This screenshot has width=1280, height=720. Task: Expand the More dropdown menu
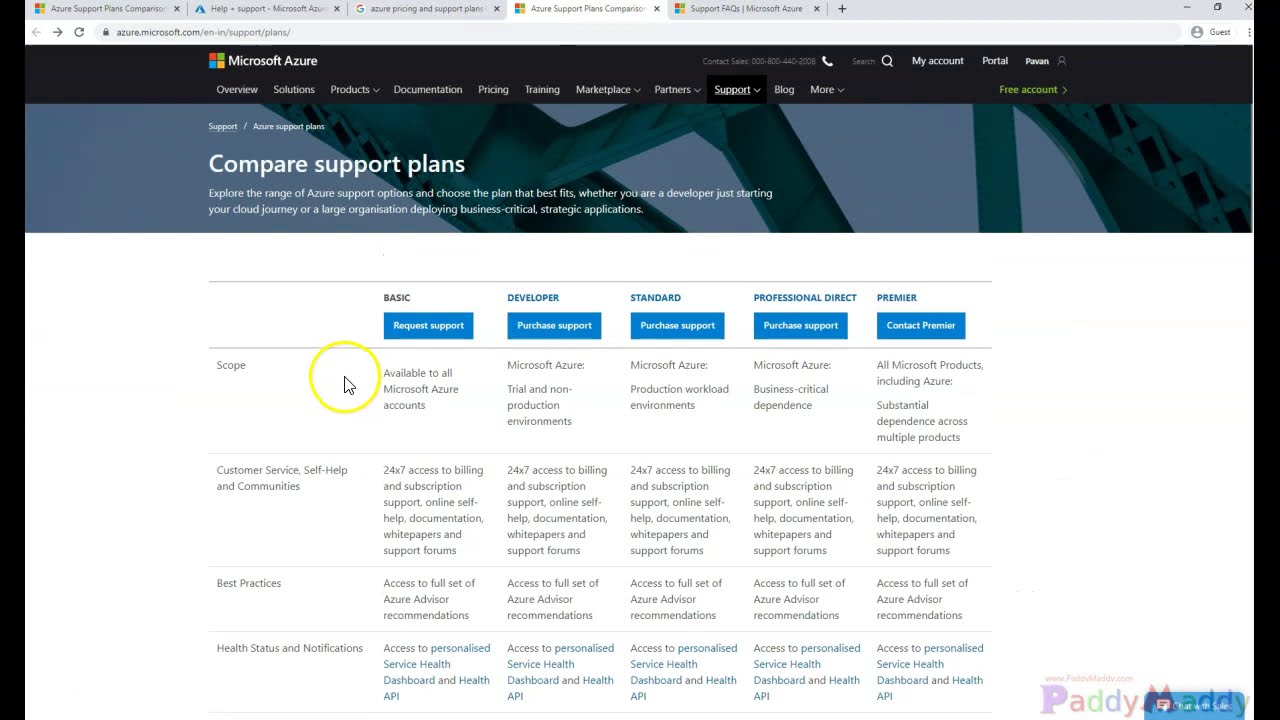pyautogui.click(x=827, y=90)
